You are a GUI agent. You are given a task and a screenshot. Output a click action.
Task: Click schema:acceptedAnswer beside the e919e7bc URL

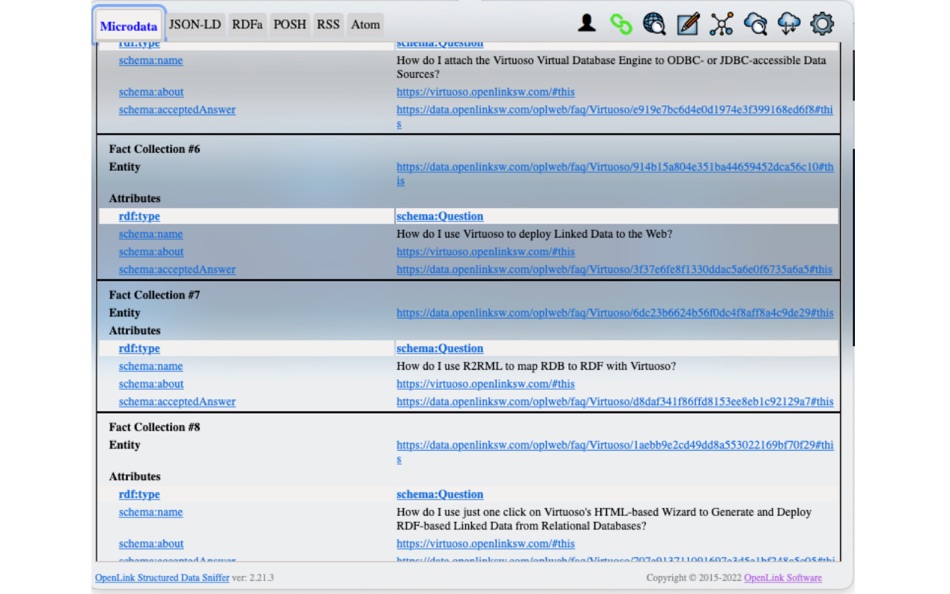pos(177,110)
